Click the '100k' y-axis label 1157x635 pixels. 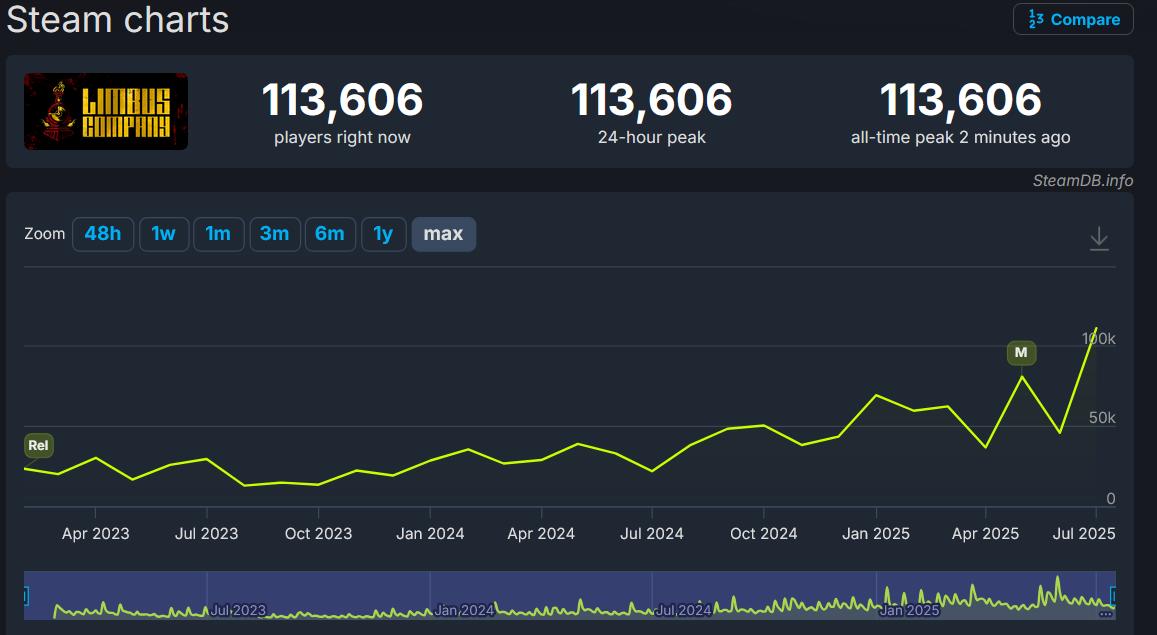click(x=1099, y=339)
